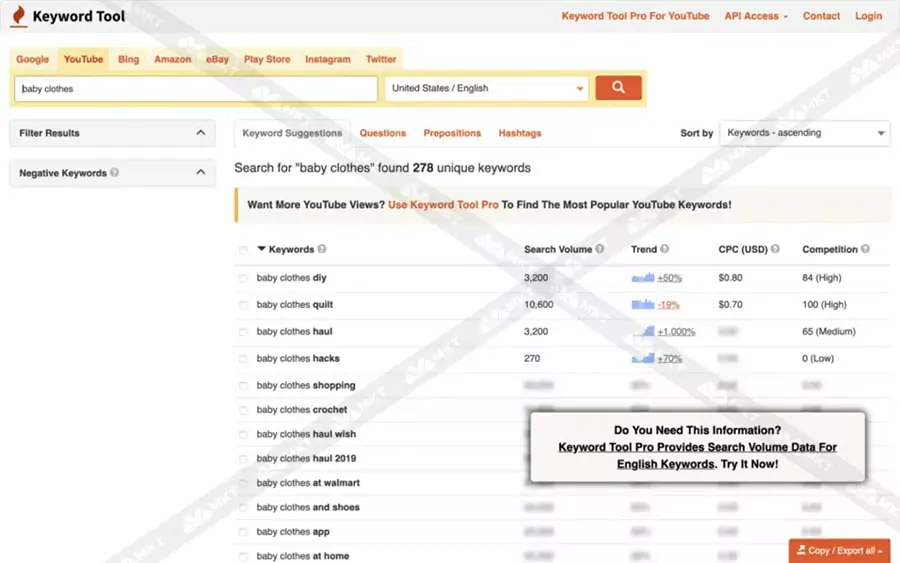Viewport: 900px width, 563px height.
Task: Check the baby clothes crochet row
Action: click(243, 410)
